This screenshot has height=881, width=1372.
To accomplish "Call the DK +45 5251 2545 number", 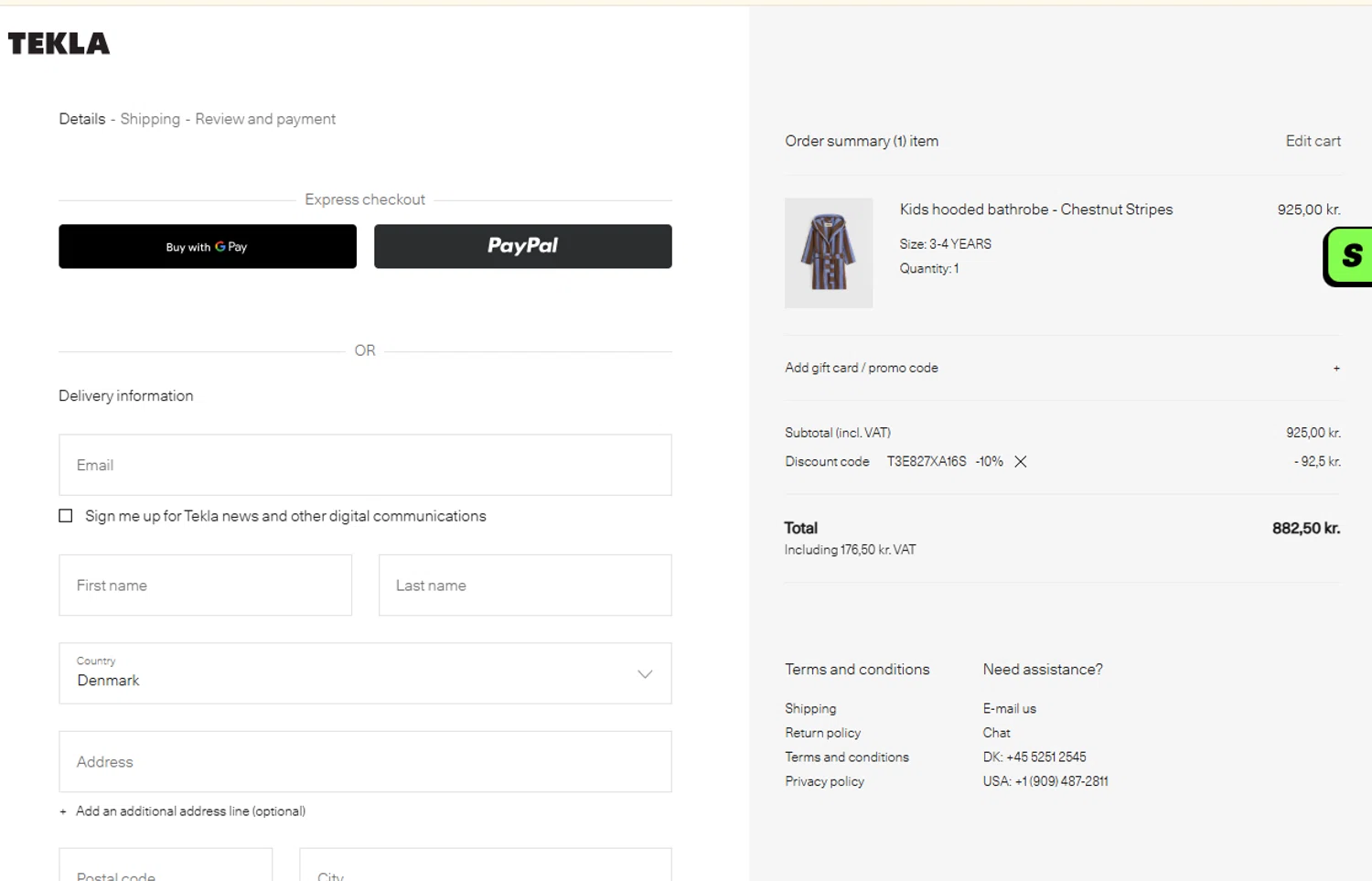I will [1034, 757].
